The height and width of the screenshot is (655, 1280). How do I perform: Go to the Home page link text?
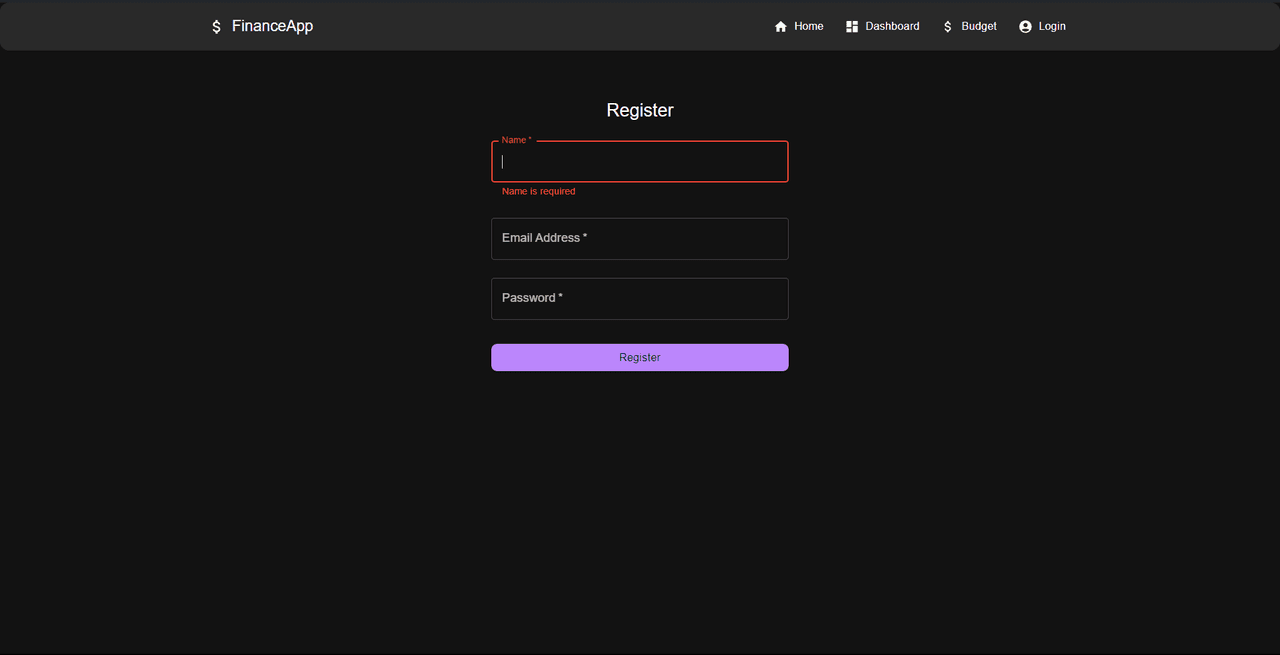click(809, 26)
